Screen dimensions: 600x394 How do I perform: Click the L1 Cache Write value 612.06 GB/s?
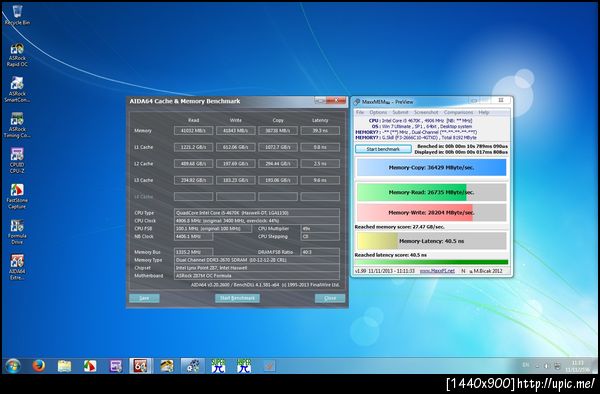click(236, 147)
